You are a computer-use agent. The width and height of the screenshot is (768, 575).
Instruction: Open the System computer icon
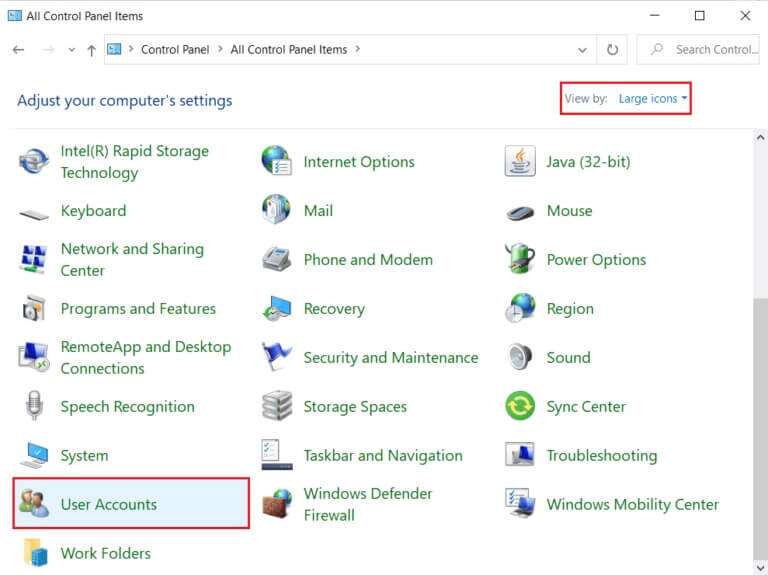[34, 455]
